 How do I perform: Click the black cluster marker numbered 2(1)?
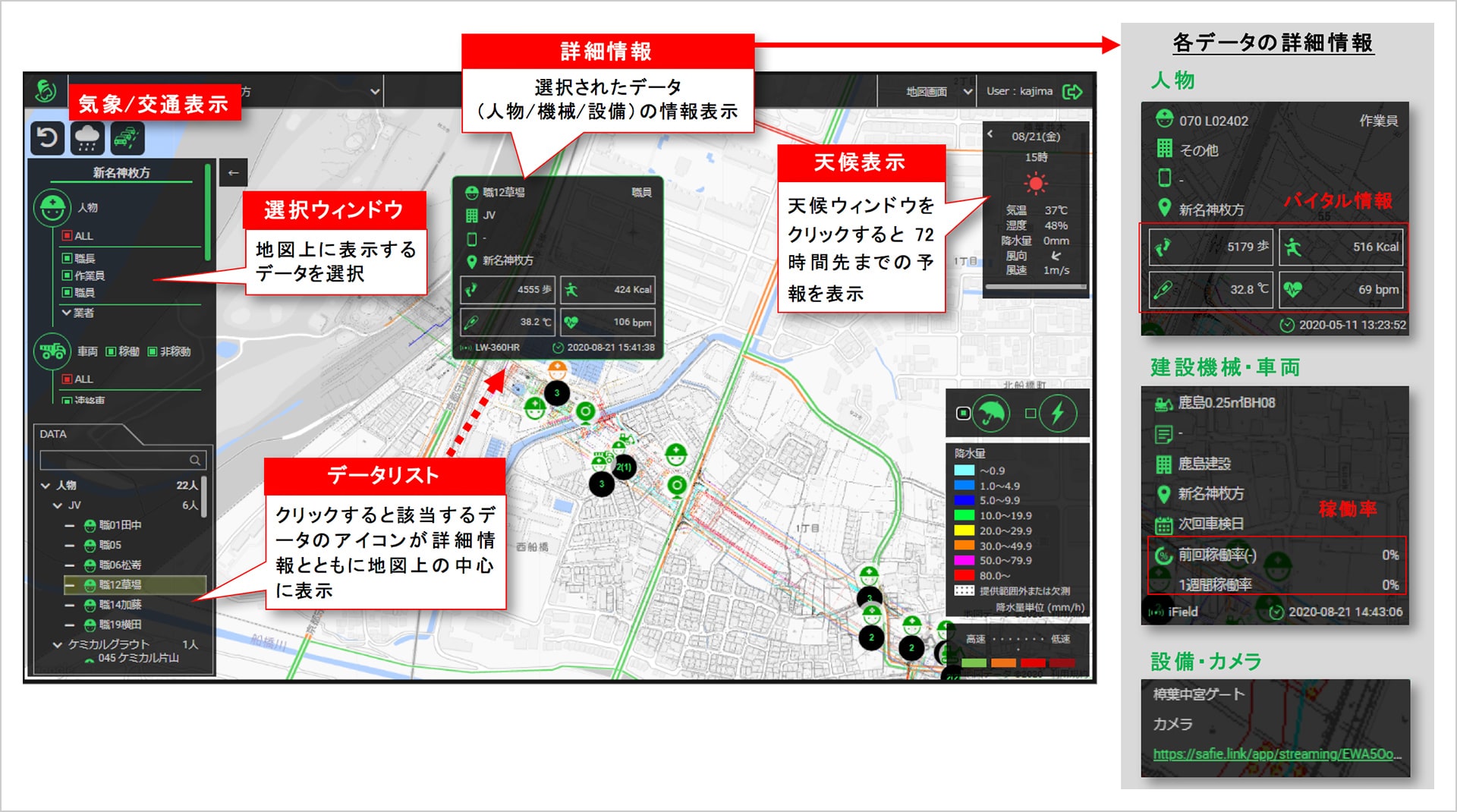[625, 467]
